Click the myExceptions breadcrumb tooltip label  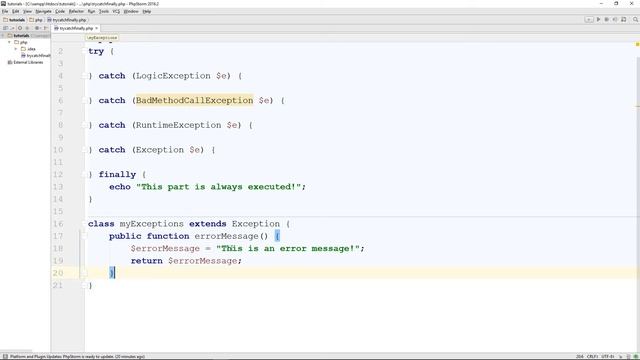(102, 38)
